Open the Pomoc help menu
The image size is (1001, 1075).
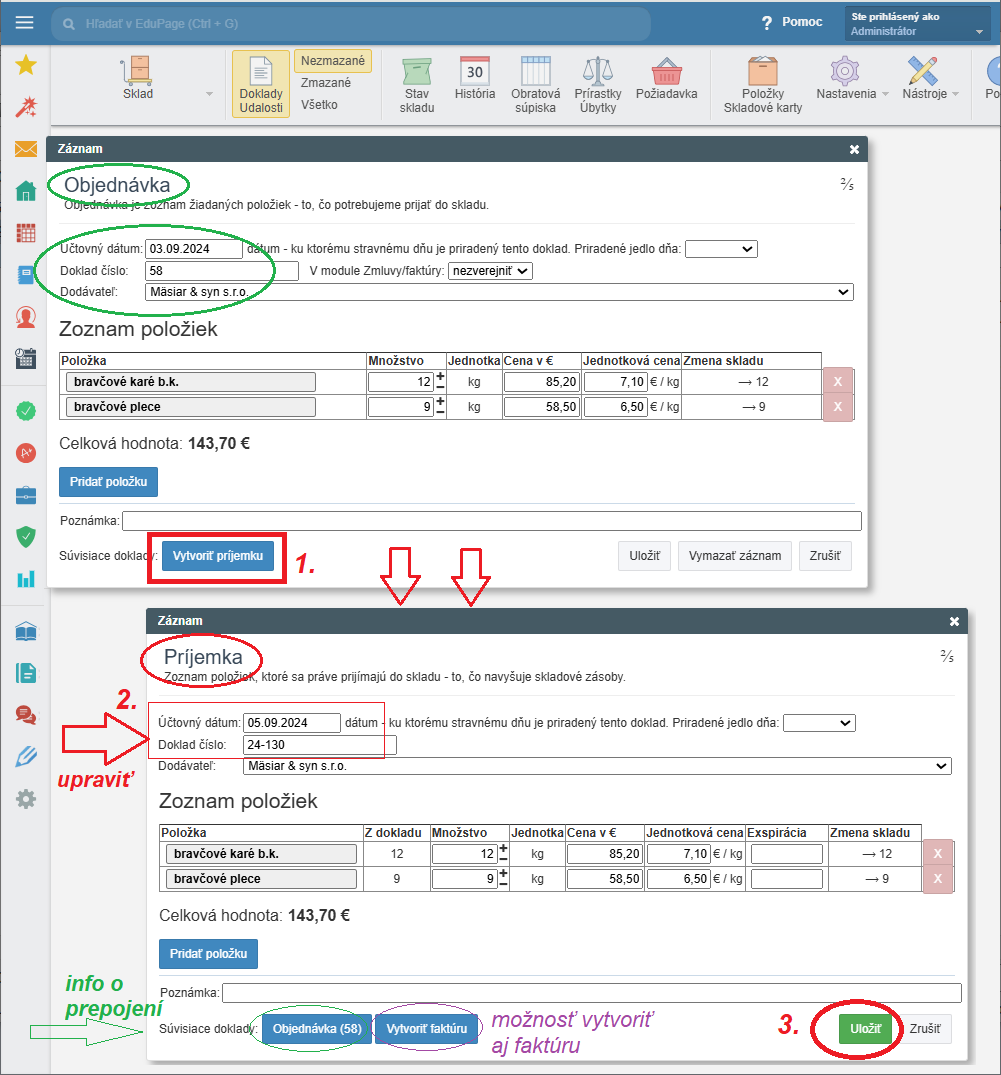coord(791,22)
